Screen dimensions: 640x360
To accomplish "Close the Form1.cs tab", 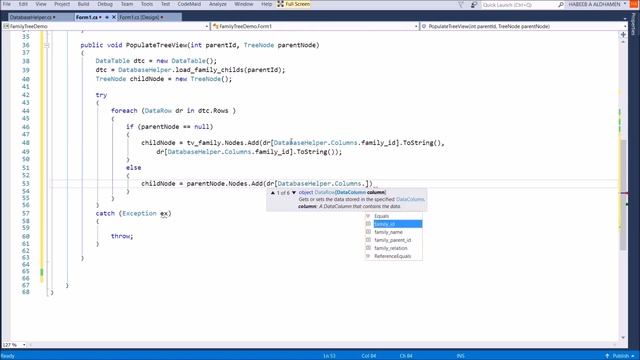I will 114,17.
